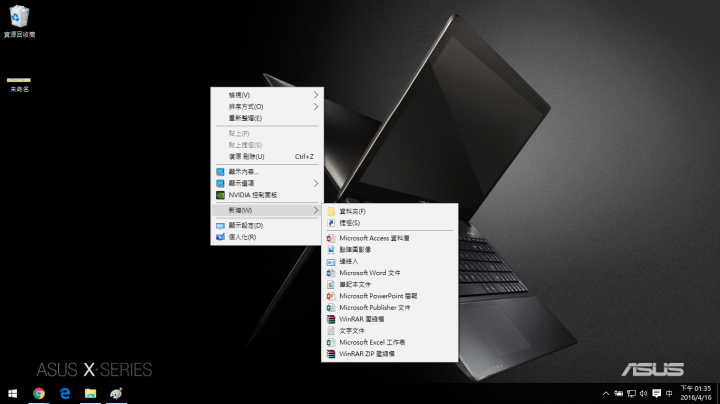Create a new 資料夾(F) folder
This screenshot has height=404, width=720.
click(389, 211)
